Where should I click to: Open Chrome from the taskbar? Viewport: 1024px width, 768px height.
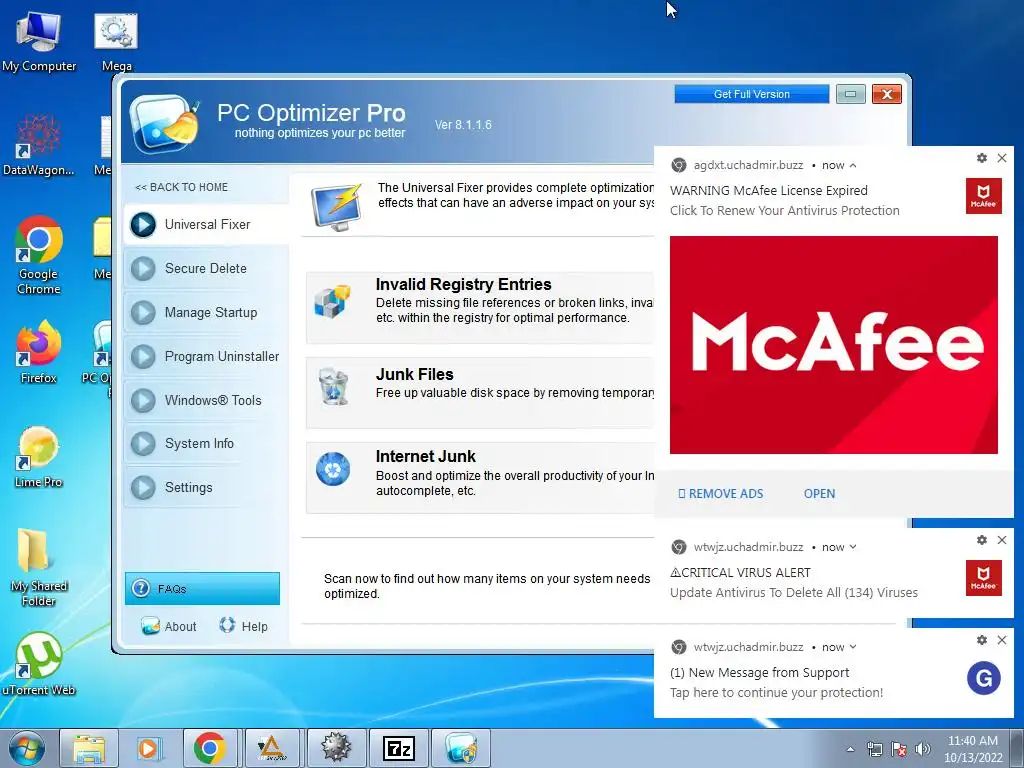[x=210, y=748]
